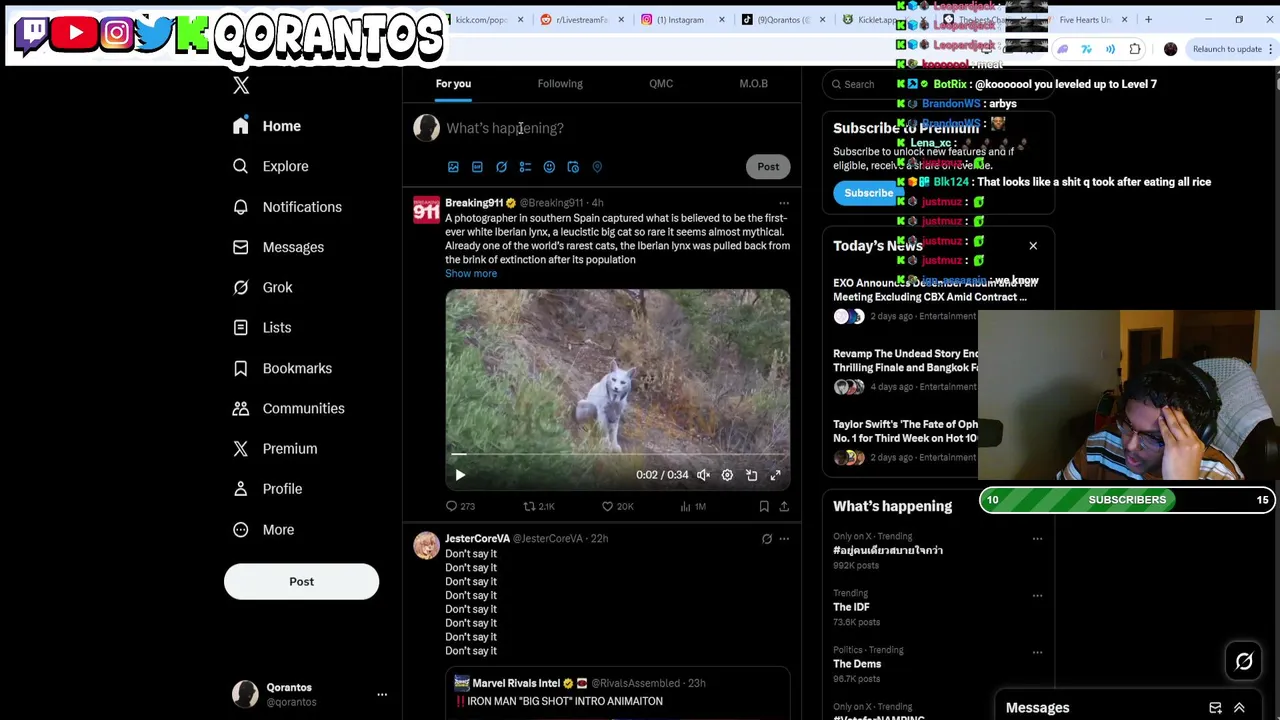Screen dimensions: 1280x720
Task: Open more options on JesterCoreVA post
Action: [784, 539]
